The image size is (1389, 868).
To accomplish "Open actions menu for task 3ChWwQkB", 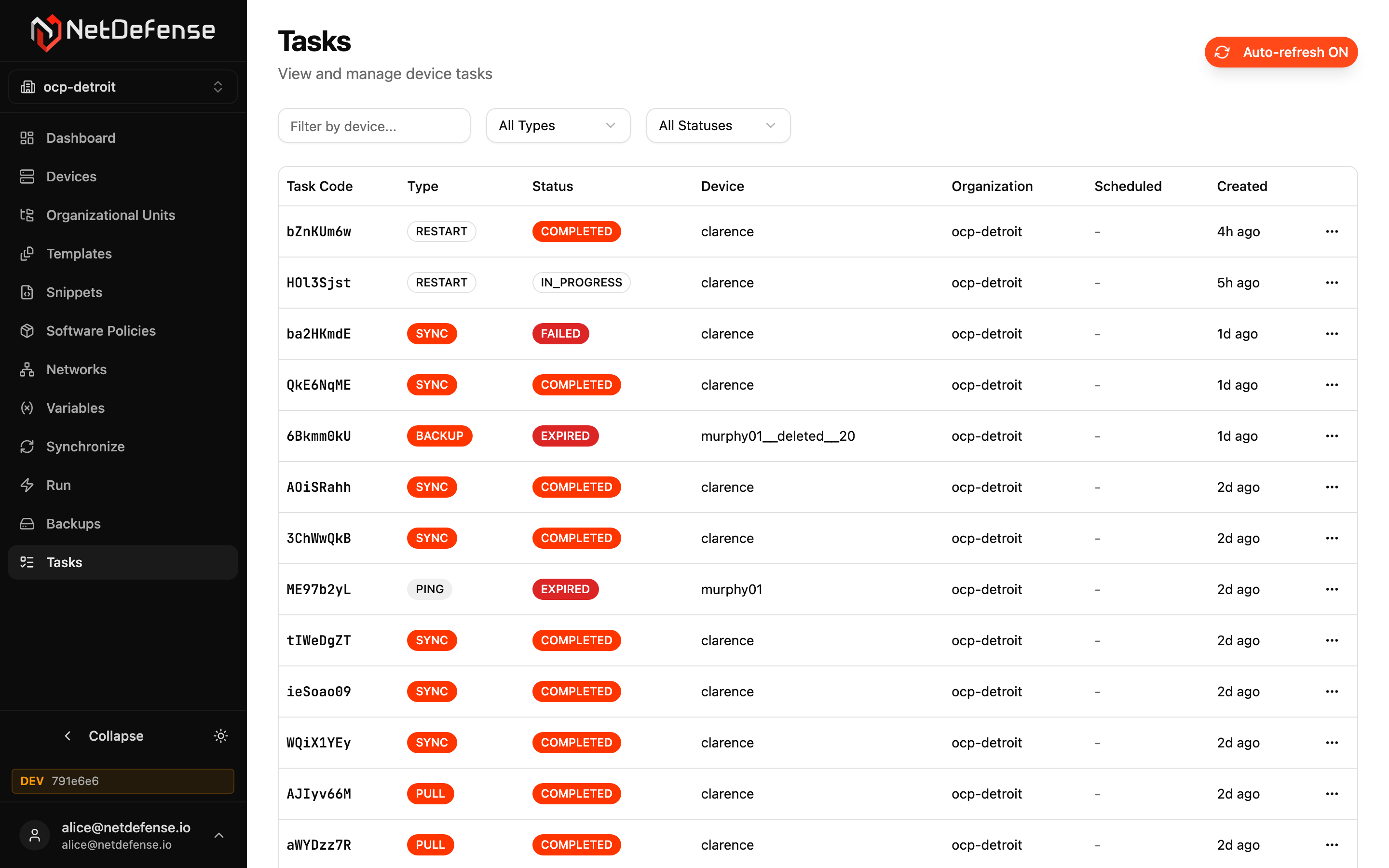I will [x=1332, y=538].
